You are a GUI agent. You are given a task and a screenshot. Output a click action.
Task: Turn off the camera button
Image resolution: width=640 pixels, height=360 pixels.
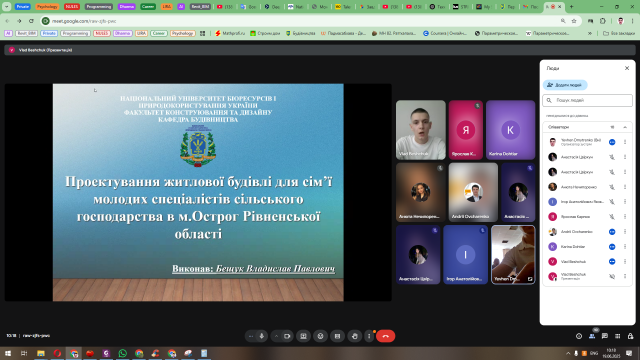(287, 336)
